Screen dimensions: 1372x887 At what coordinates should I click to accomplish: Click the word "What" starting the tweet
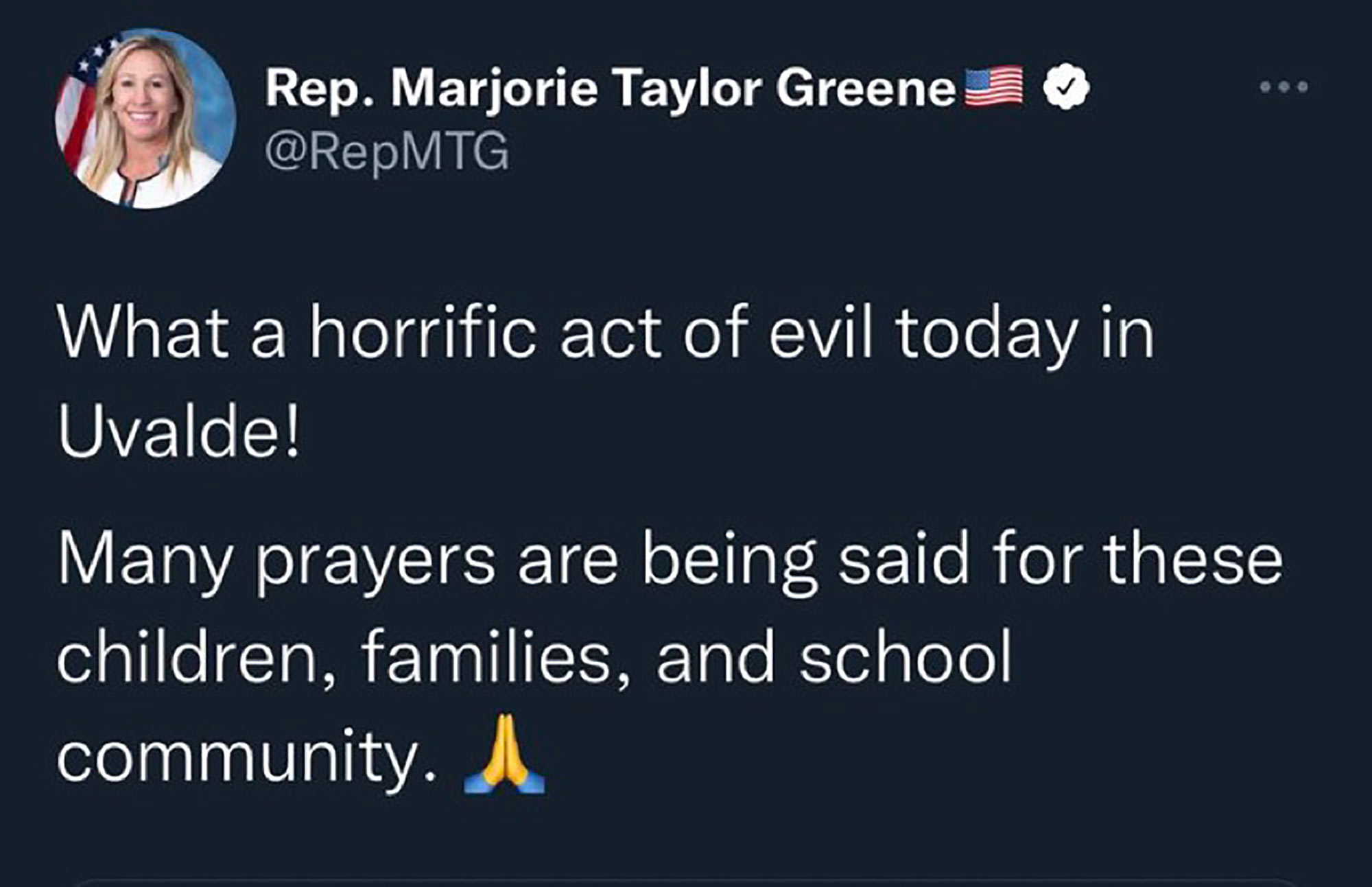coord(144,334)
